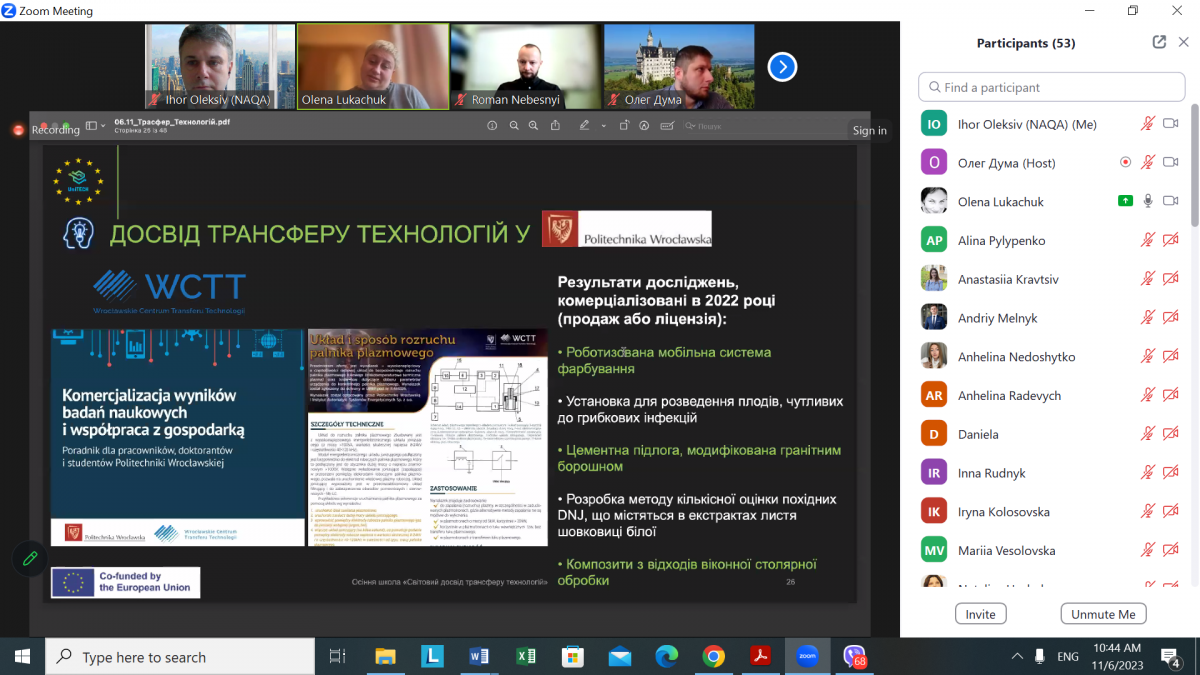Click the Find a participant field
Image resolution: width=1200 pixels, height=675 pixels.
pos(1052,87)
